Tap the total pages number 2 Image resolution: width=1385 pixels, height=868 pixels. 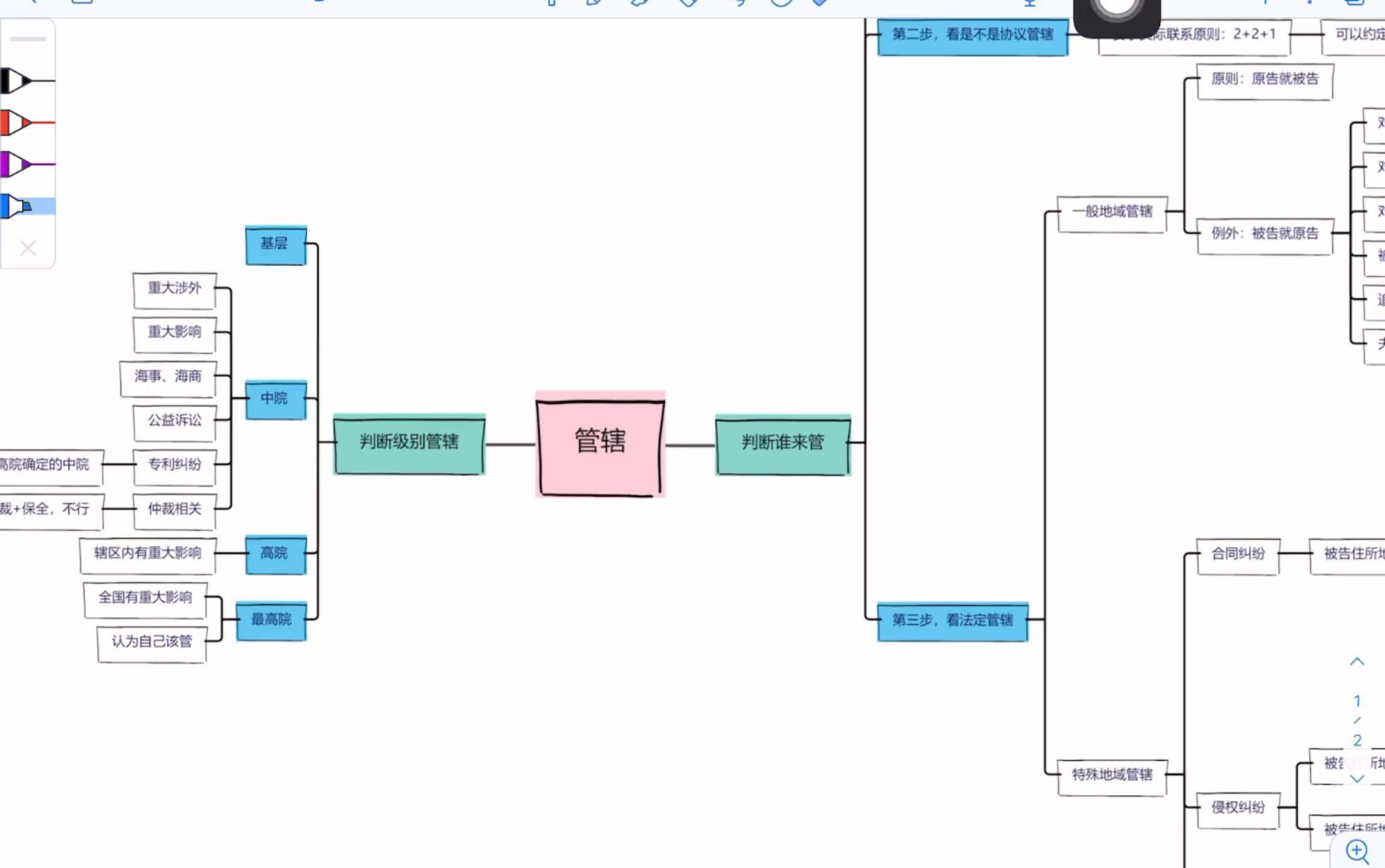click(x=1357, y=741)
